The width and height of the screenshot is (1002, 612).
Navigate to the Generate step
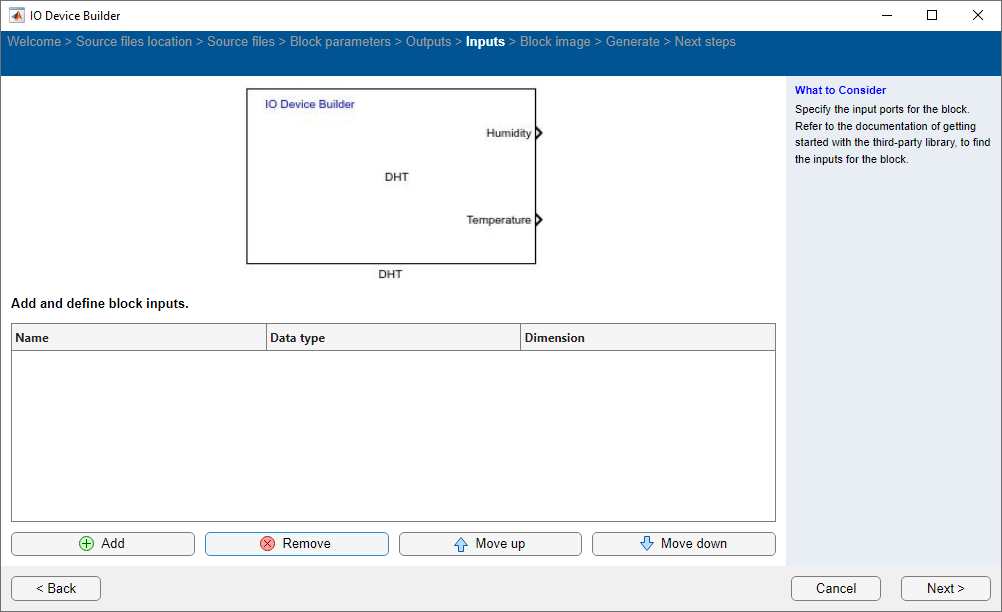(x=632, y=41)
